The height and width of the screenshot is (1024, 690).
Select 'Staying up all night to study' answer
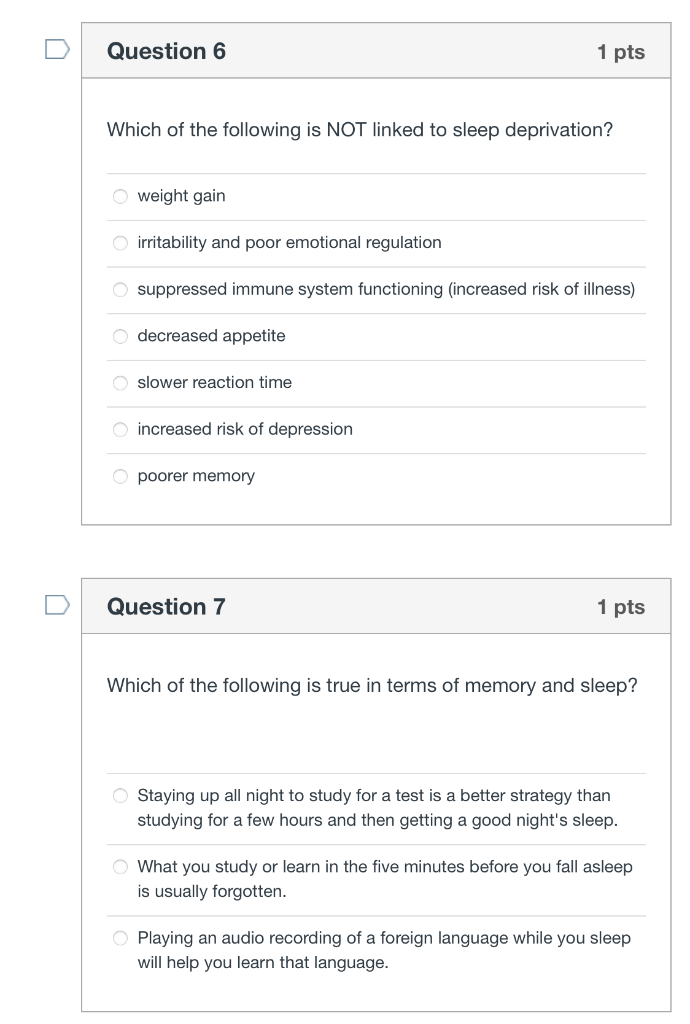120,796
